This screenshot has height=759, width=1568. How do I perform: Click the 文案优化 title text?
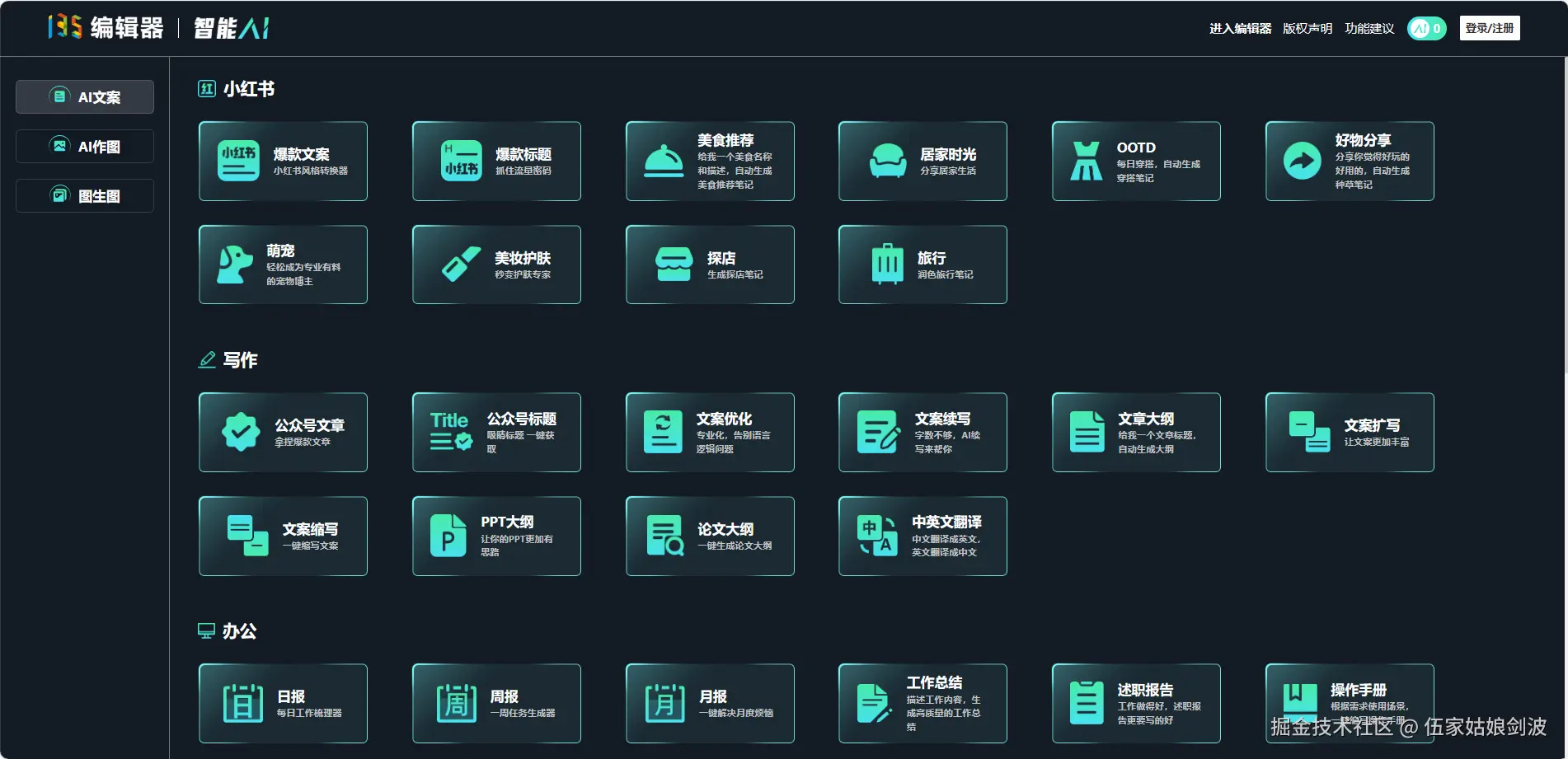724,419
